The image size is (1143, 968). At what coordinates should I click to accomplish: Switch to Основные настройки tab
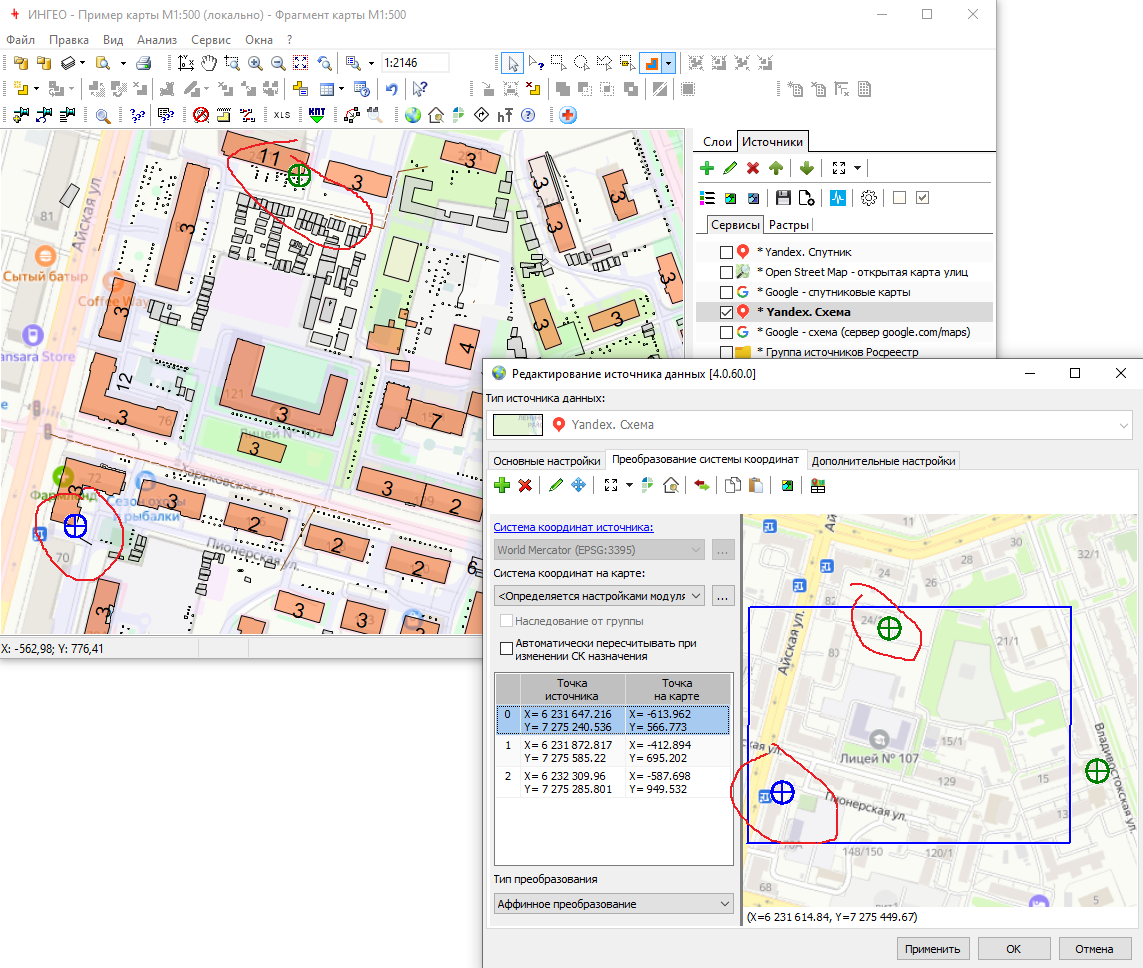pyautogui.click(x=547, y=461)
